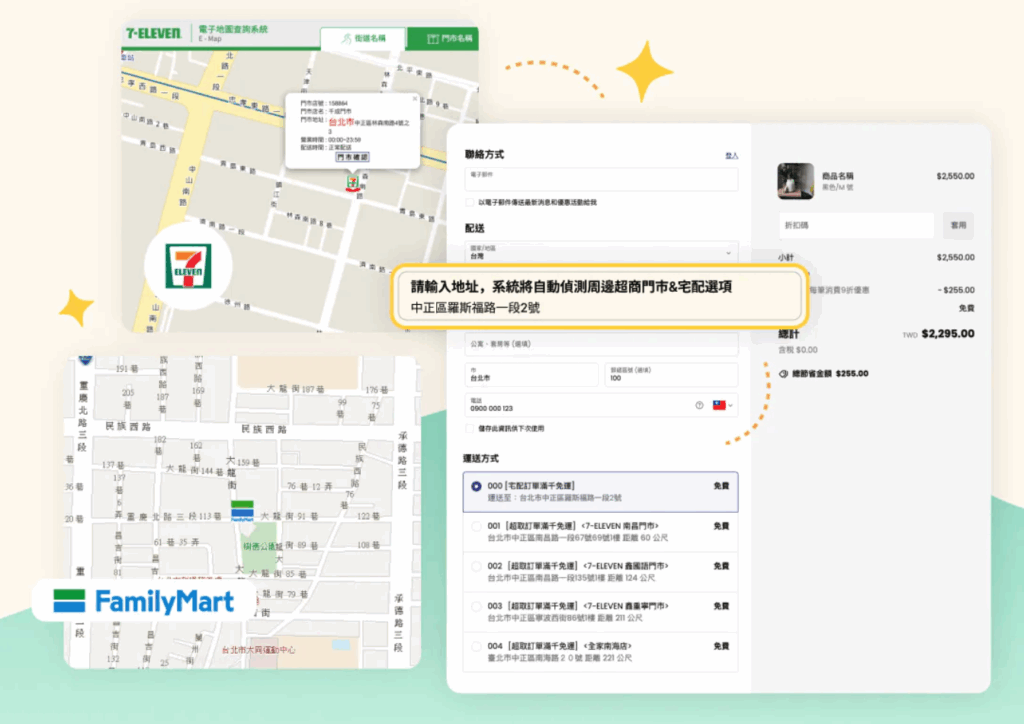This screenshot has height=724, width=1024.
Task: Select the FamilyMart store marker on the map
Action: click(242, 510)
